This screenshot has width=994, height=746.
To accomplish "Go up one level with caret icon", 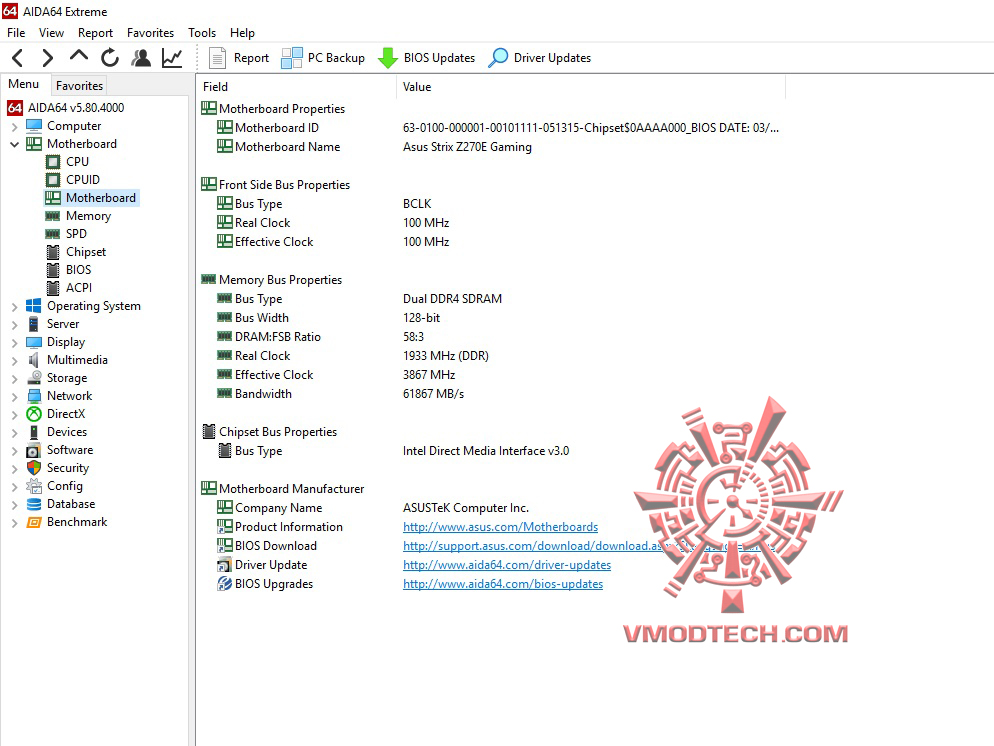I will (x=79, y=56).
